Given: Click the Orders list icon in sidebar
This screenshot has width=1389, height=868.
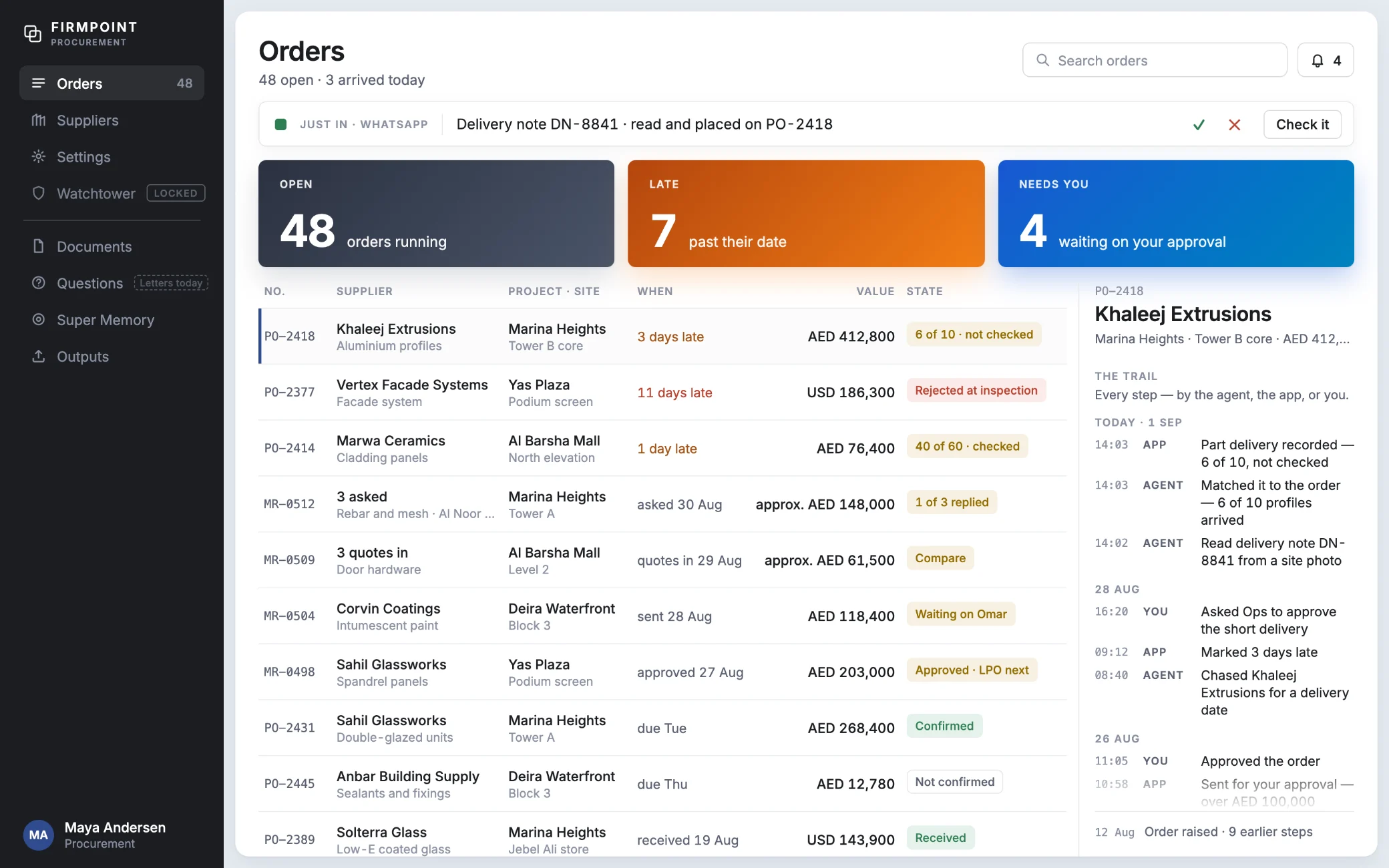Looking at the screenshot, I should coord(39,83).
